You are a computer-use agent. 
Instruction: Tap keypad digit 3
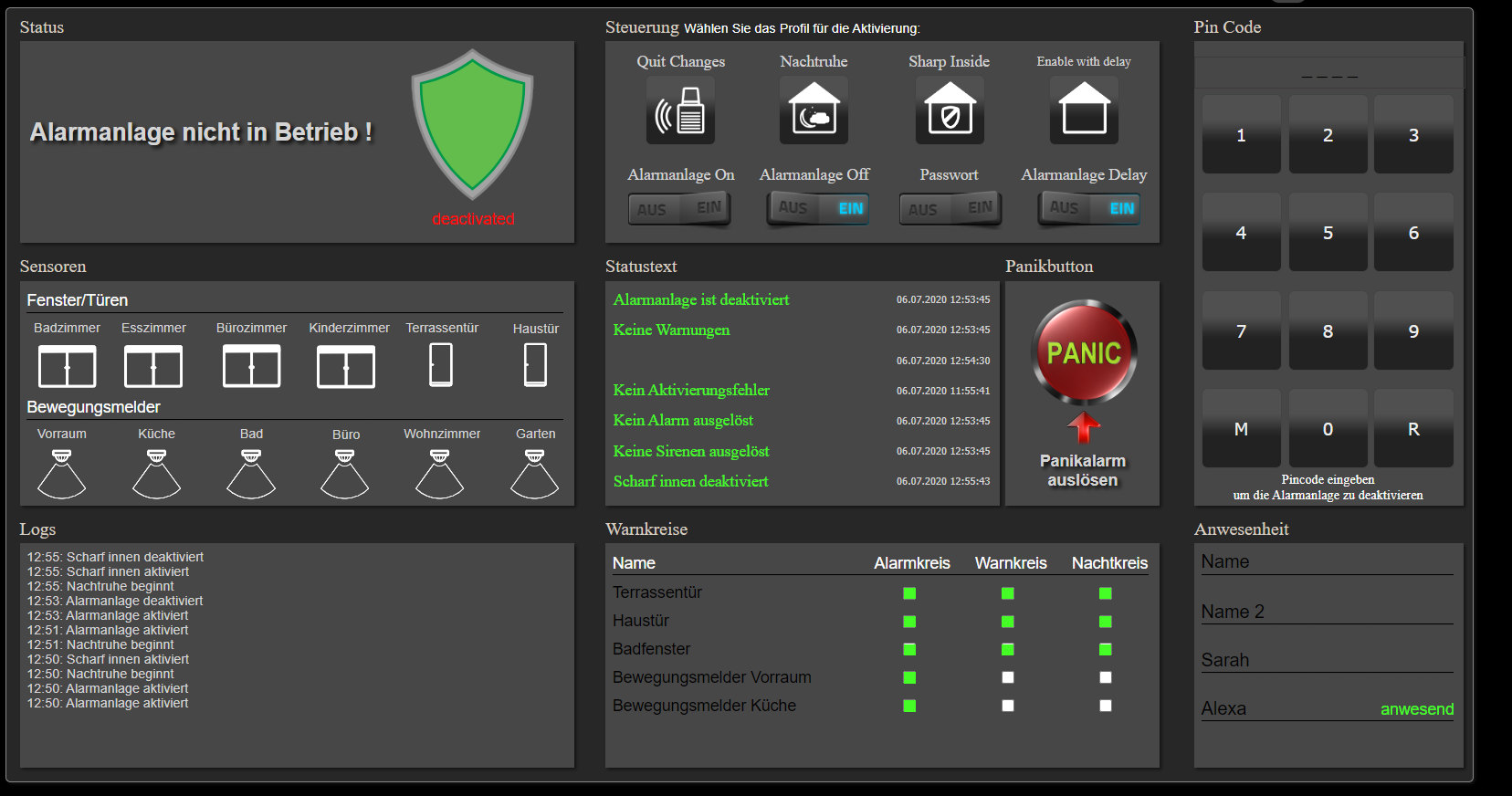1413,134
